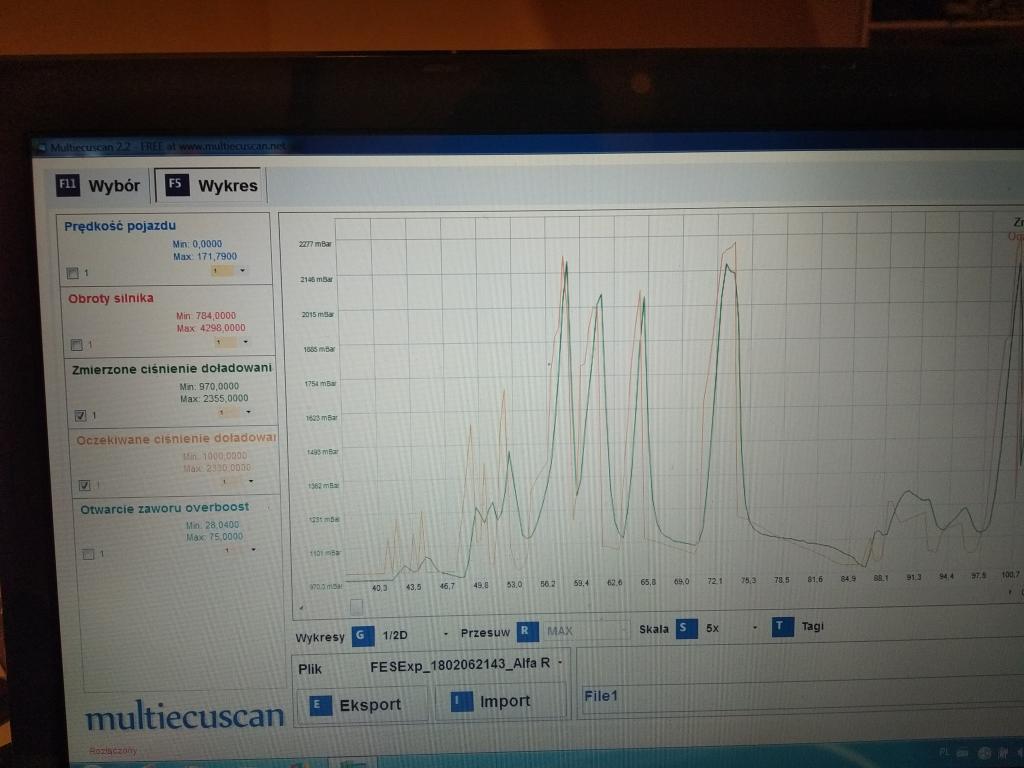Select the Obroty silnika parameter name
1024x768 pixels.
click(111, 298)
